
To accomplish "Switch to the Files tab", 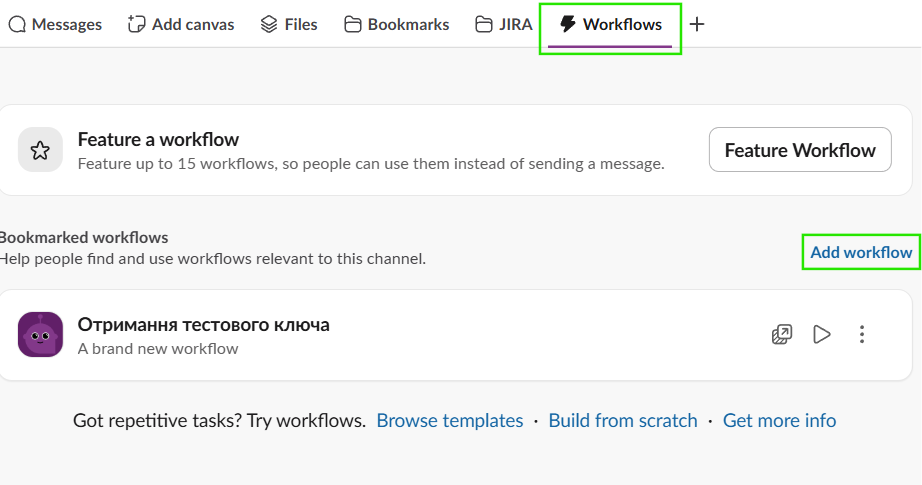I will pos(289,25).
